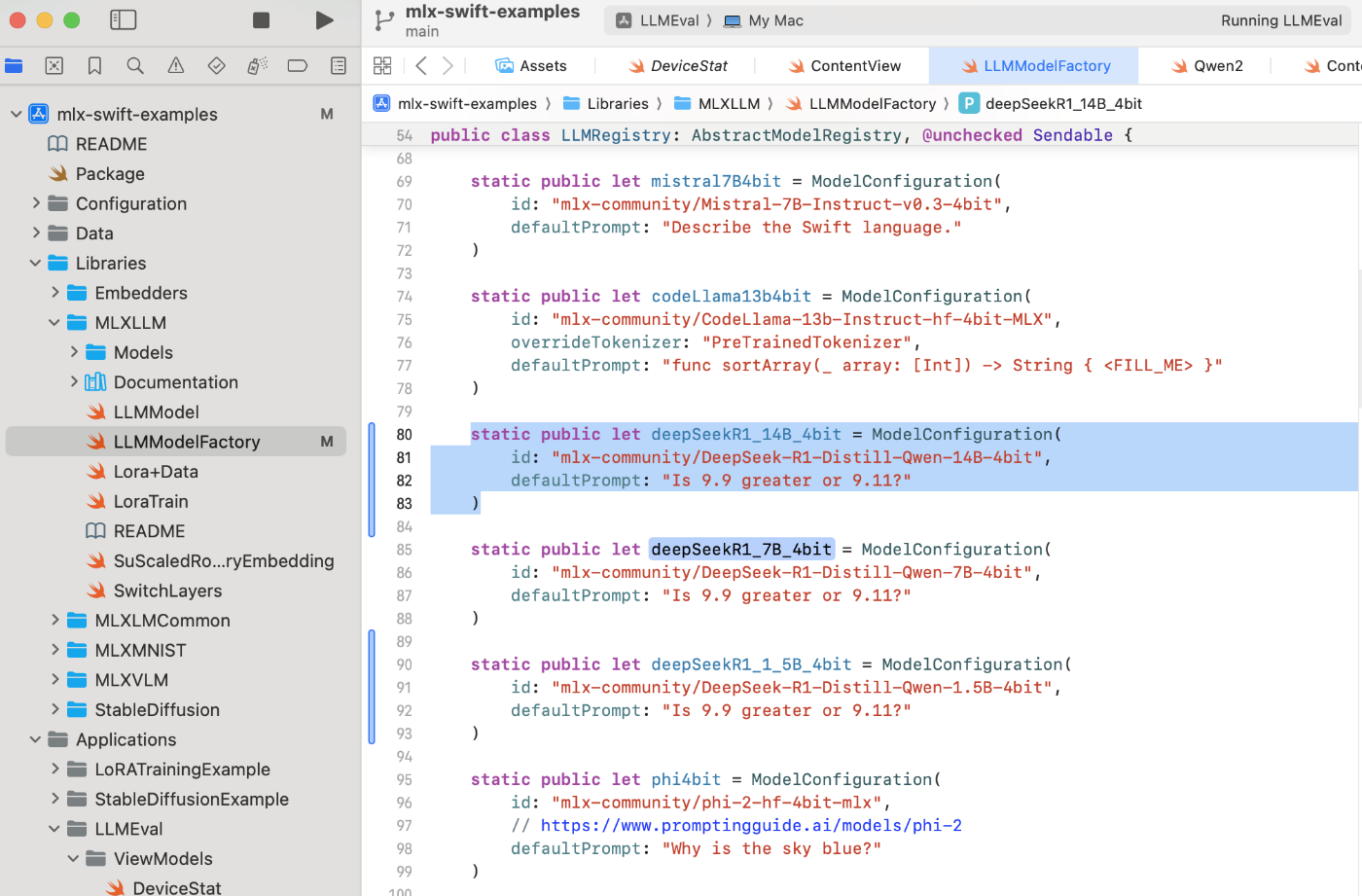This screenshot has width=1362, height=896.
Task: Expand the StableDiffusion folder
Action: coord(54,709)
